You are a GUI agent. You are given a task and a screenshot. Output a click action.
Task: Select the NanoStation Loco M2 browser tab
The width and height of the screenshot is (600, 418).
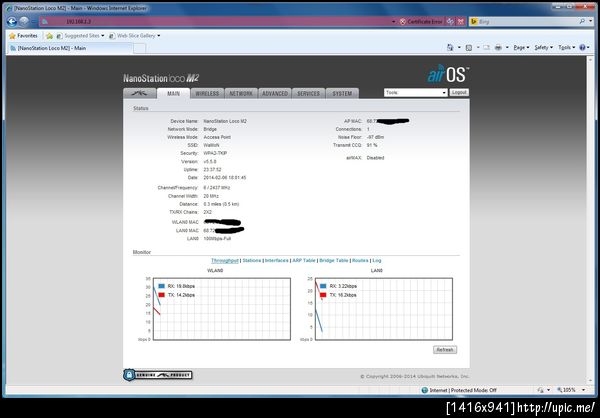tap(70, 48)
